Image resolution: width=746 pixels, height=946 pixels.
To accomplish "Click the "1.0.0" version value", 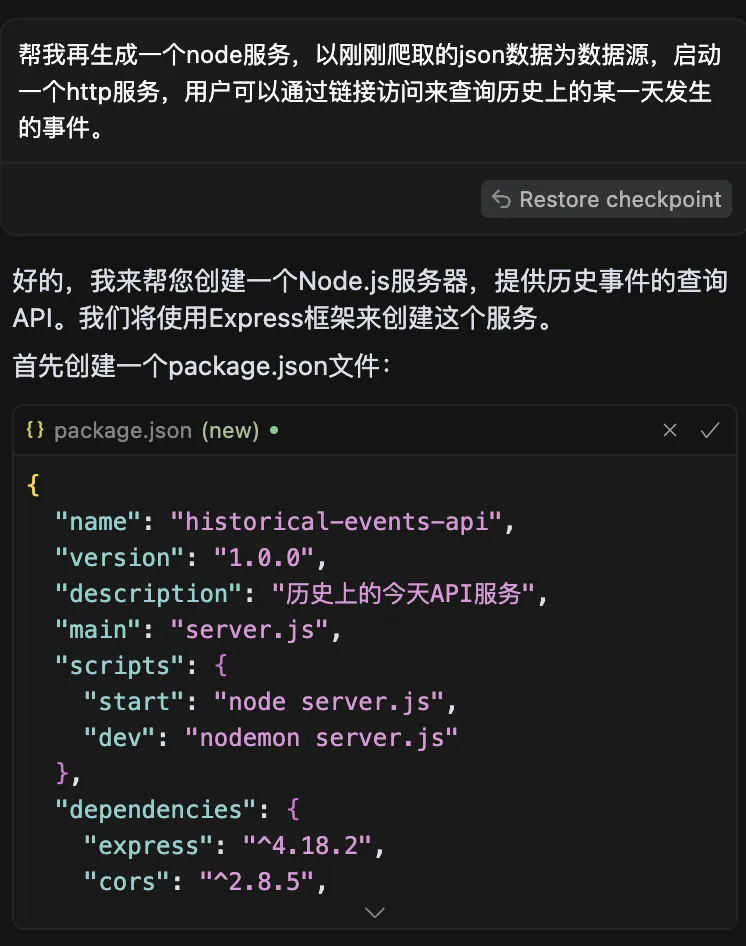I will [264, 558].
